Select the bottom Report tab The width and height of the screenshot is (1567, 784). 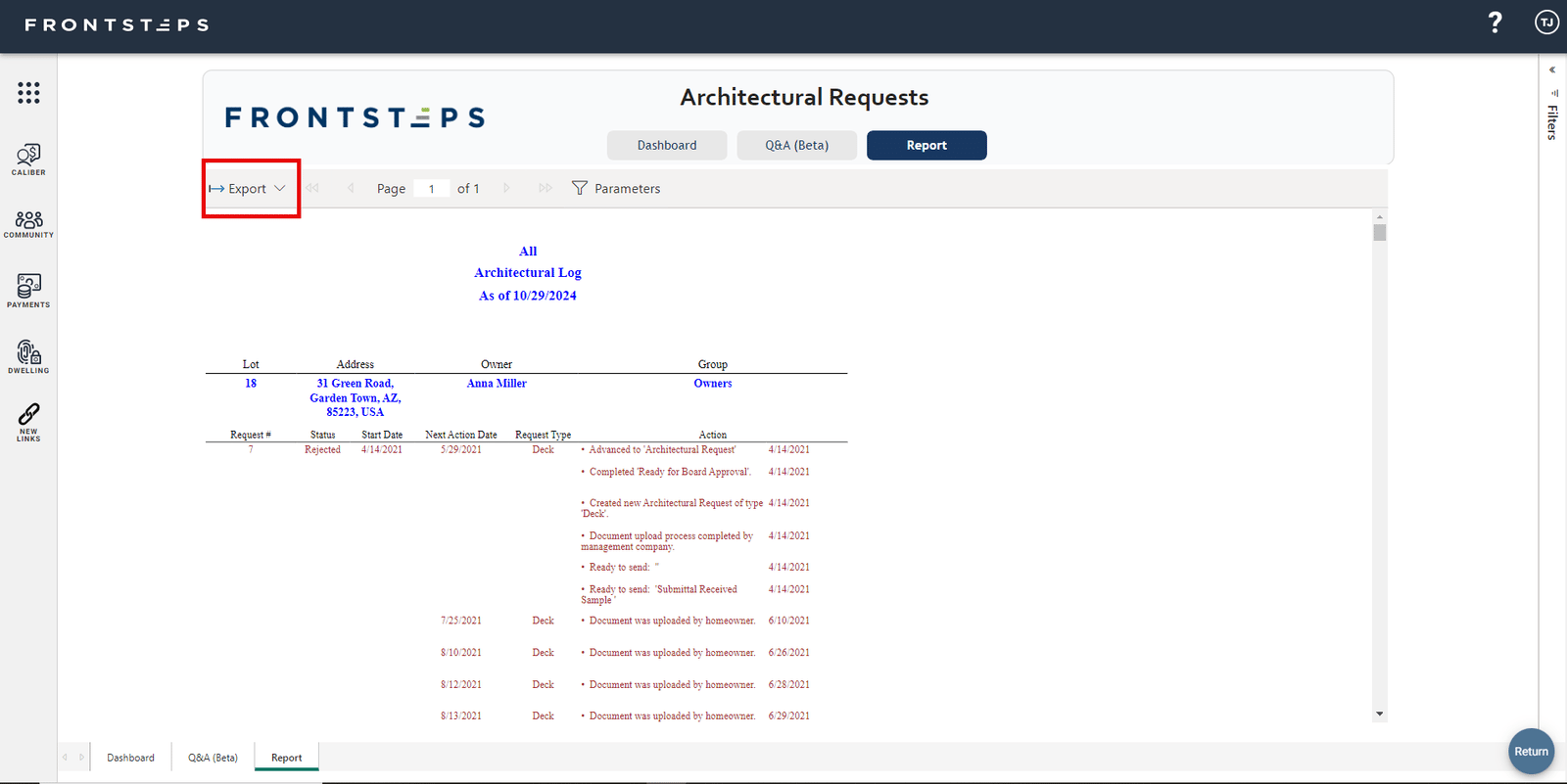[x=287, y=758]
